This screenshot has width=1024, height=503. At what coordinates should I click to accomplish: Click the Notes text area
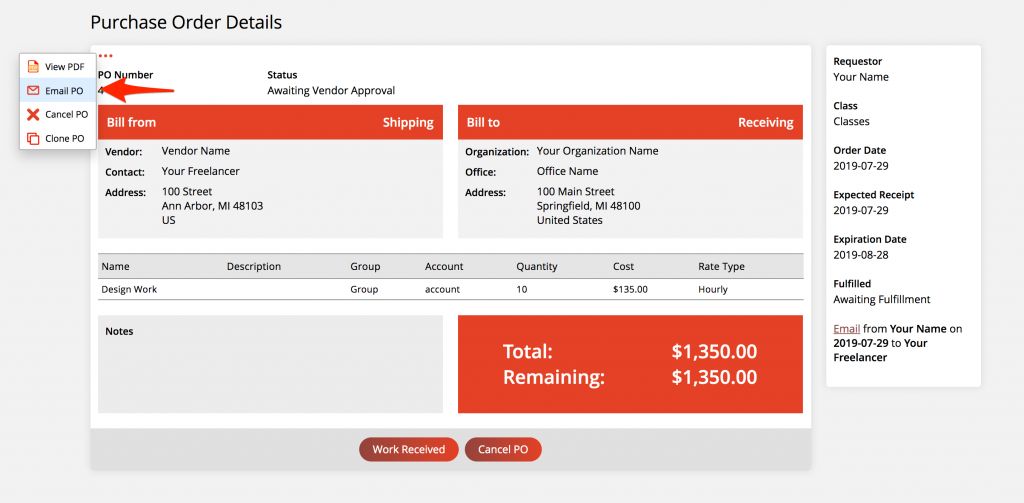point(270,365)
